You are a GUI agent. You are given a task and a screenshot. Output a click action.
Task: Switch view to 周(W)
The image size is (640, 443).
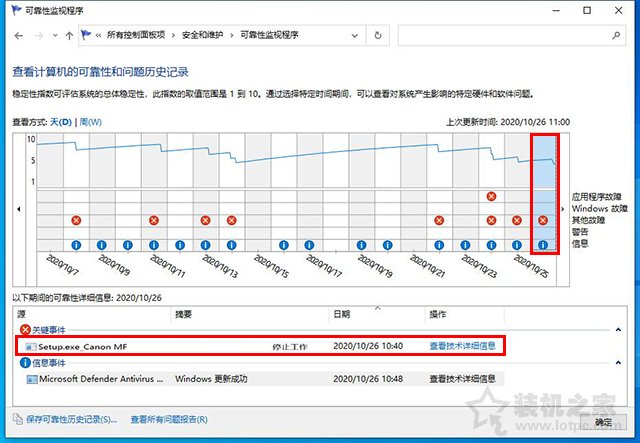[91, 122]
